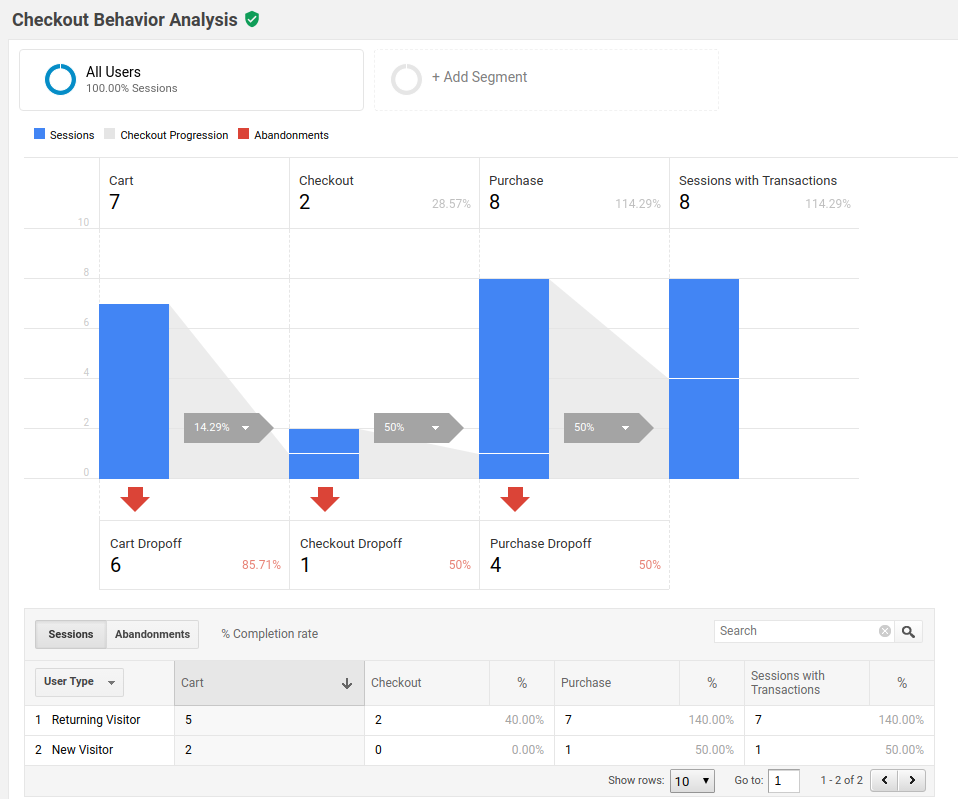Select the Sessions tab
The width and height of the screenshot is (958, 799).
coord(70,633)
